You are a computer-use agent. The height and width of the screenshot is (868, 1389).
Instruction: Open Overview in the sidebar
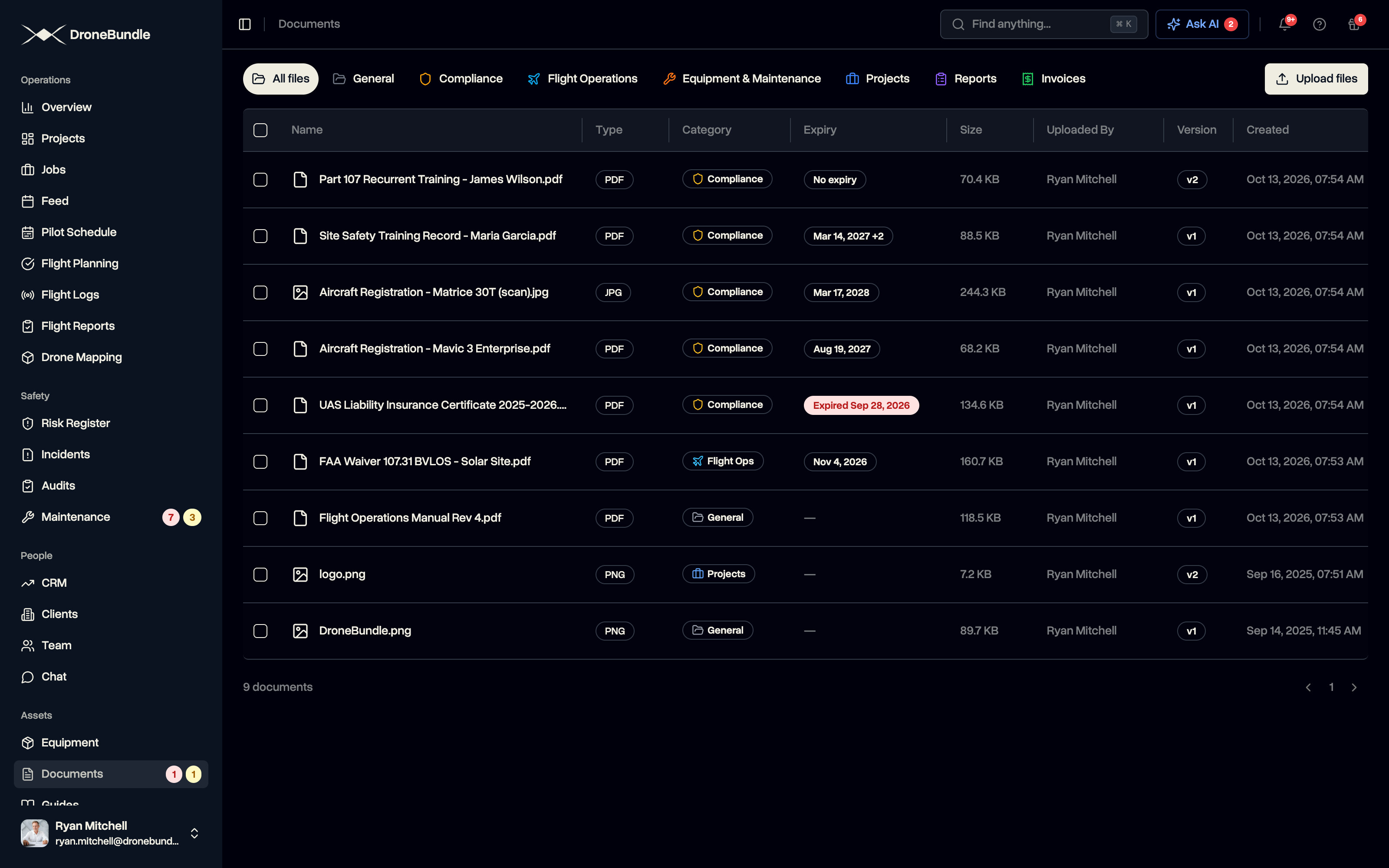click(x=111, y=107)
